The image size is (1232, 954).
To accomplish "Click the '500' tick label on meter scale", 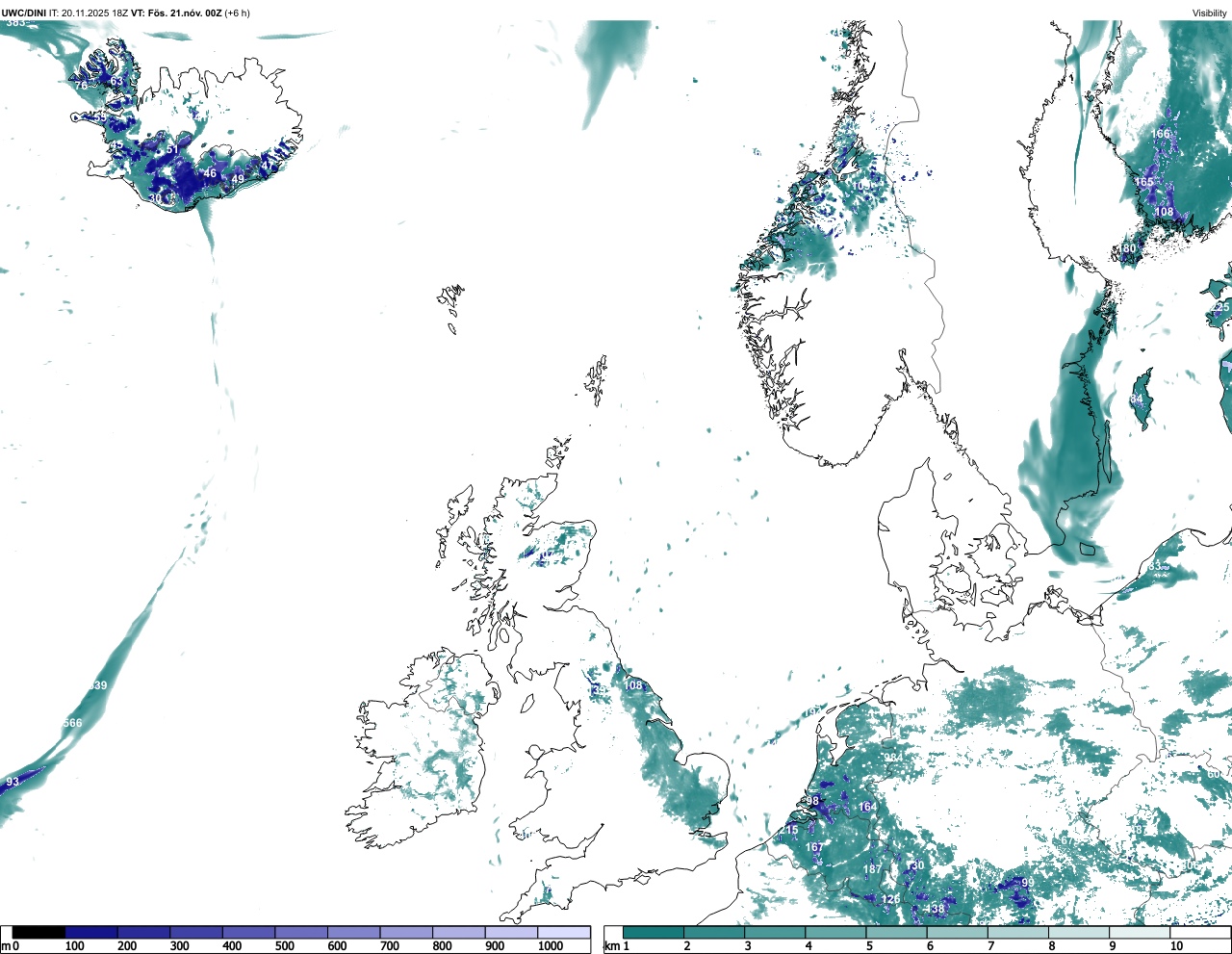I will pos(284,947).
